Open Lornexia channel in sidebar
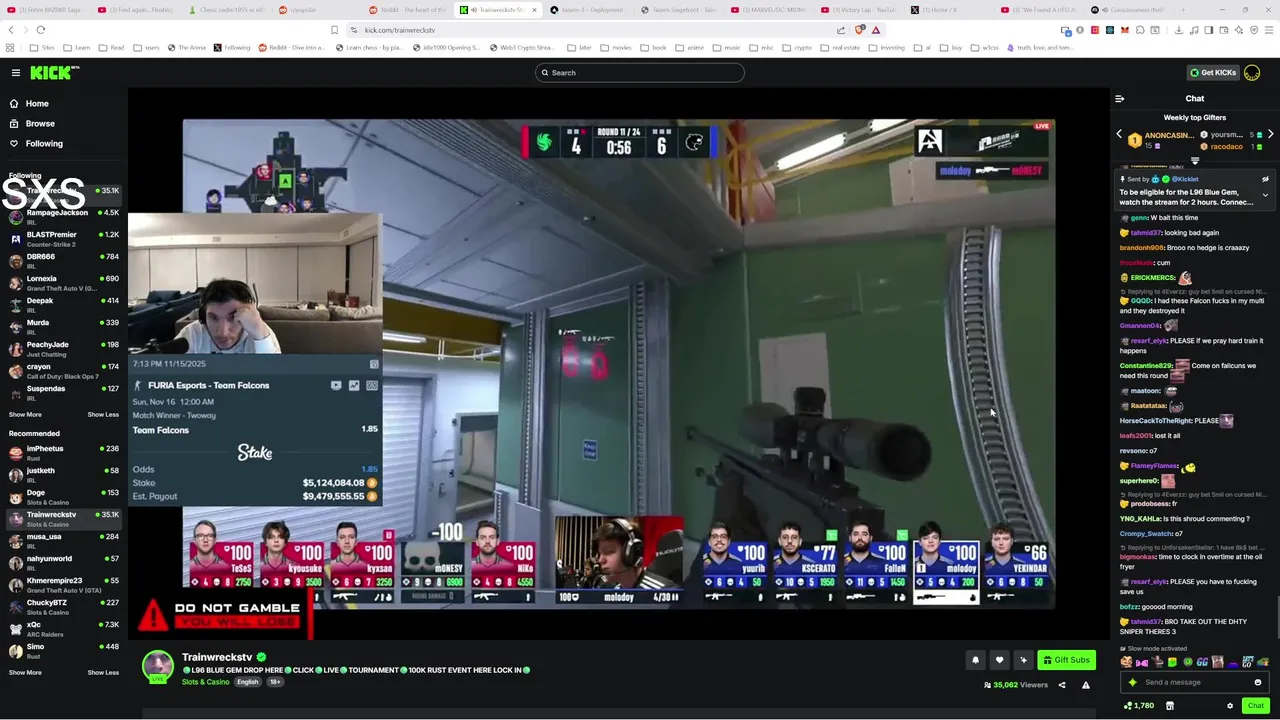Screen dimensions: 1280x720 (64, 282)
